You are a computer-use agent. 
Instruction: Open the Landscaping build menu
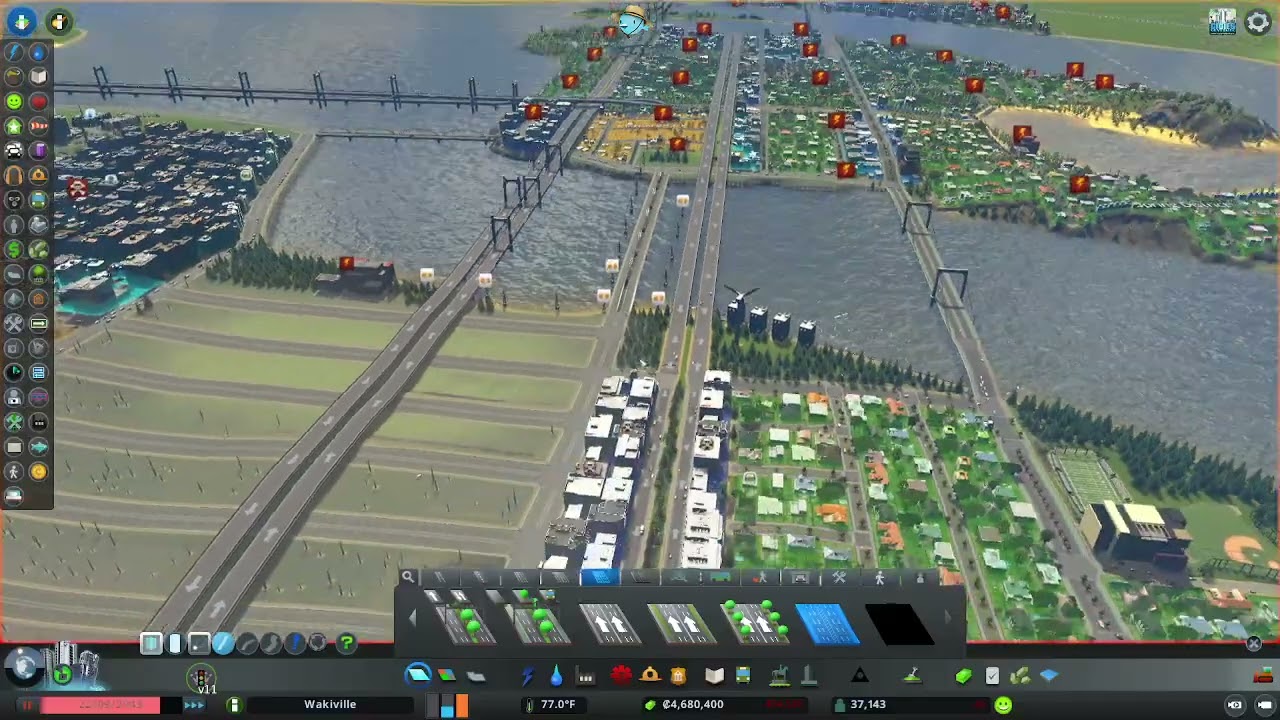click(x=912, y=677)
